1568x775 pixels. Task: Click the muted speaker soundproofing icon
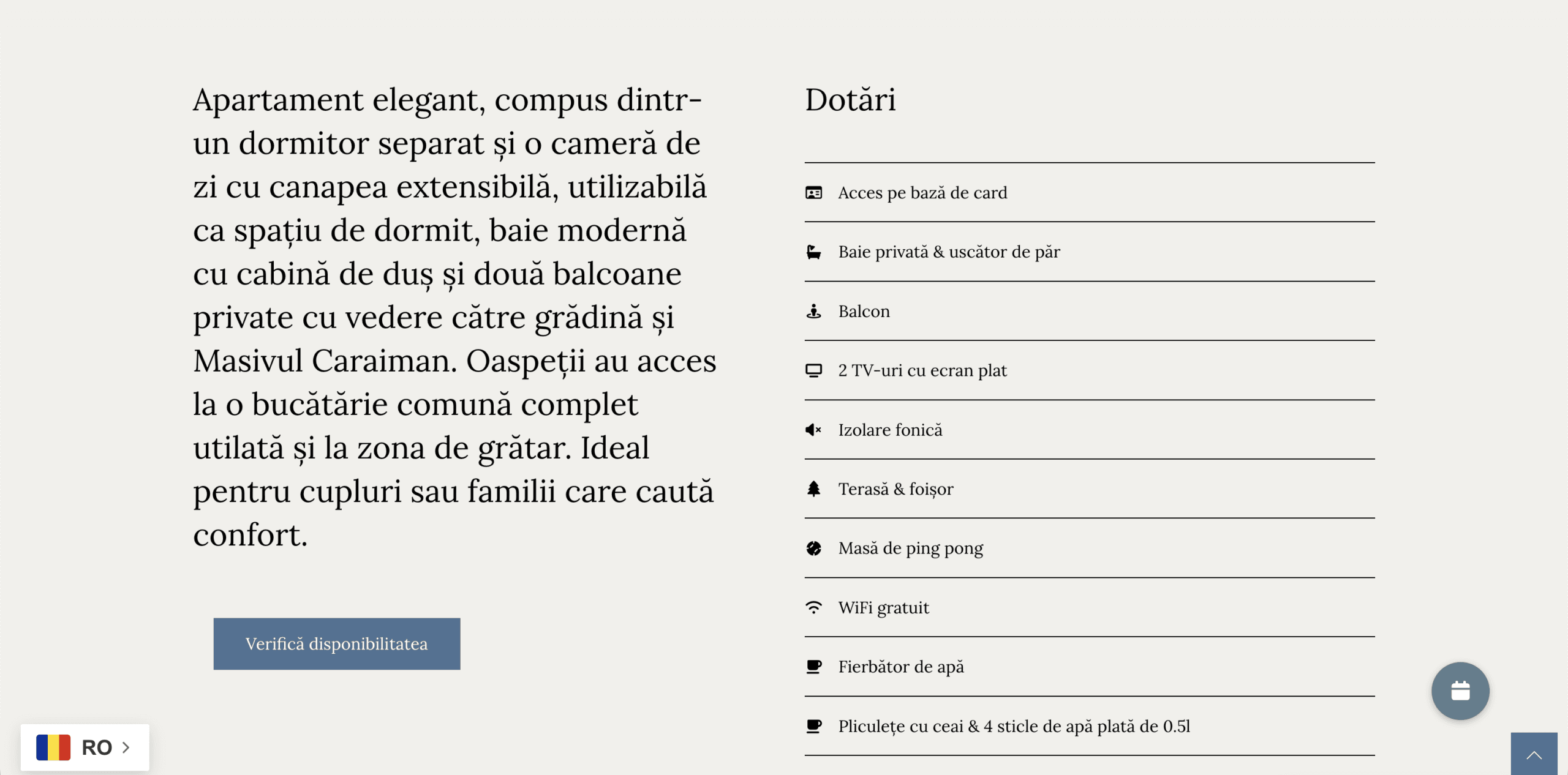pyautogui.click(x=813, y=430)
